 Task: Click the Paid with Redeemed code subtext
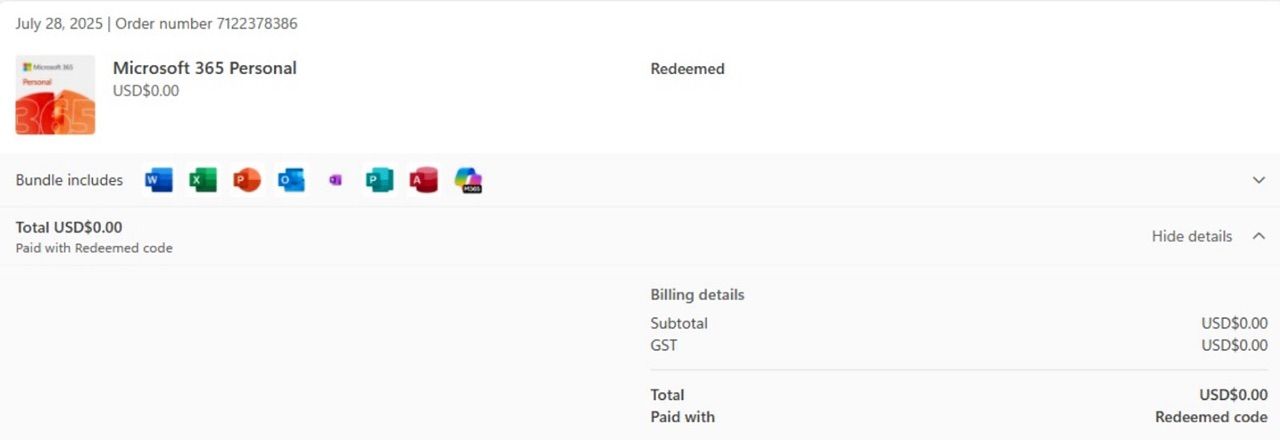[94, 248]
